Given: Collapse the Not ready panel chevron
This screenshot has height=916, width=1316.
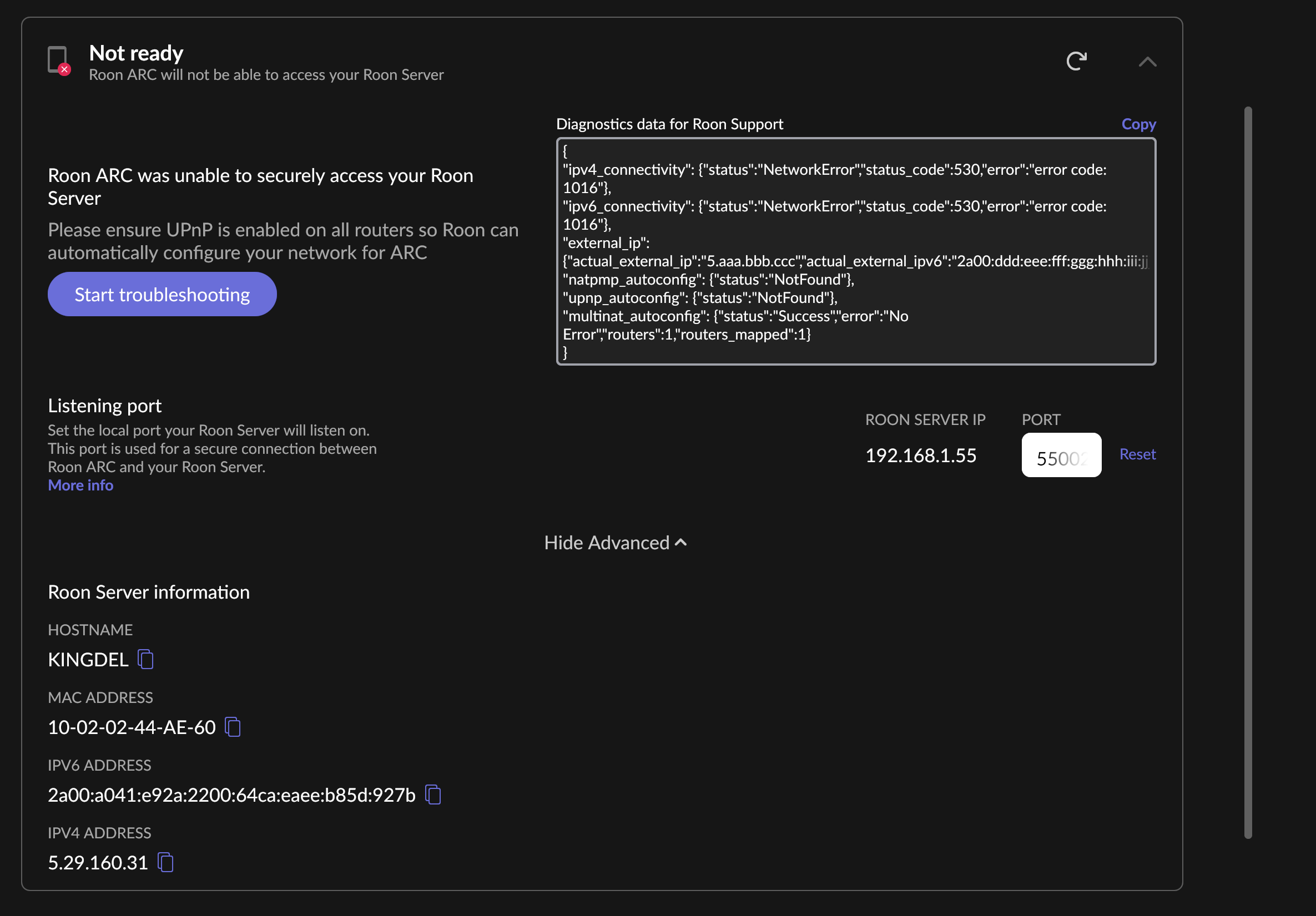Looking at the screenshot, I should [x=1147, y=62].
